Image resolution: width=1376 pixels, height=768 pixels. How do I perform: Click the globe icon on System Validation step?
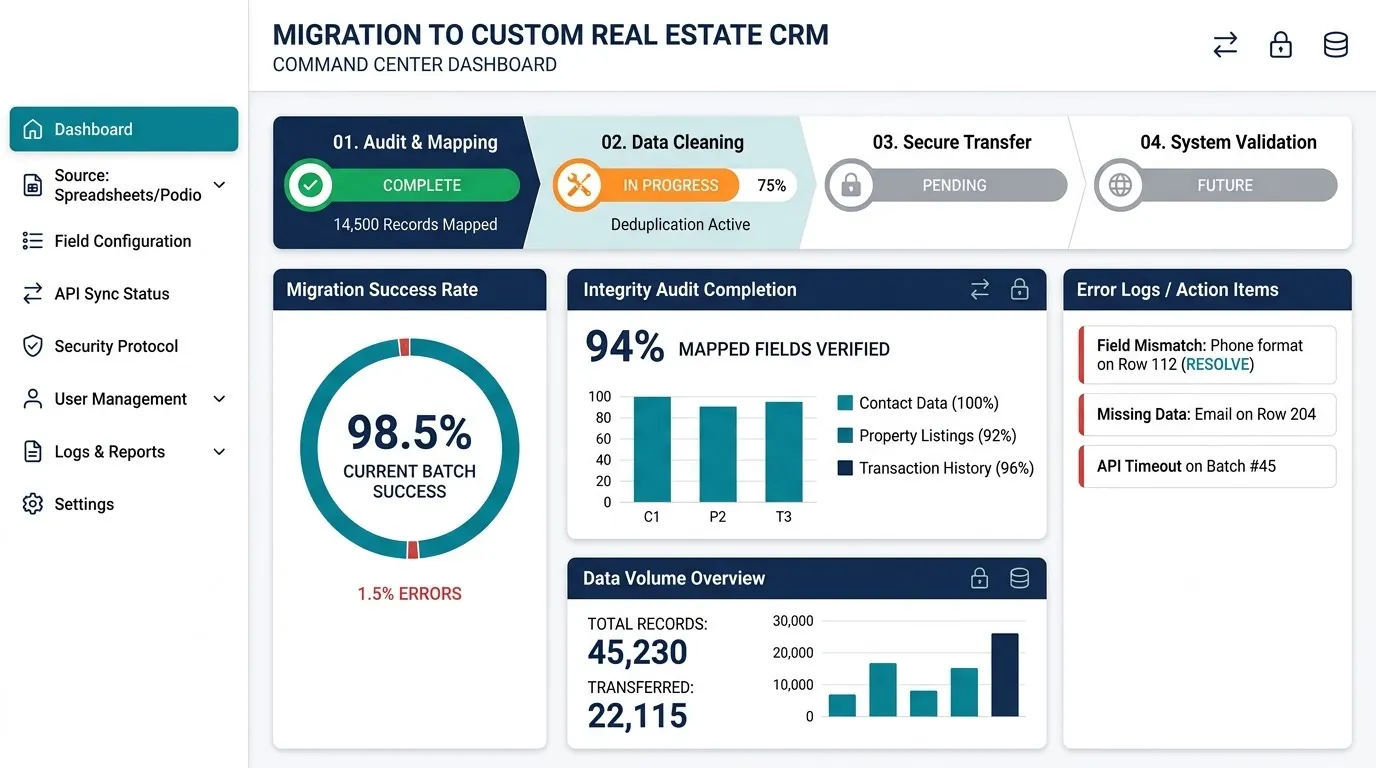click(x=1120, y=185)
